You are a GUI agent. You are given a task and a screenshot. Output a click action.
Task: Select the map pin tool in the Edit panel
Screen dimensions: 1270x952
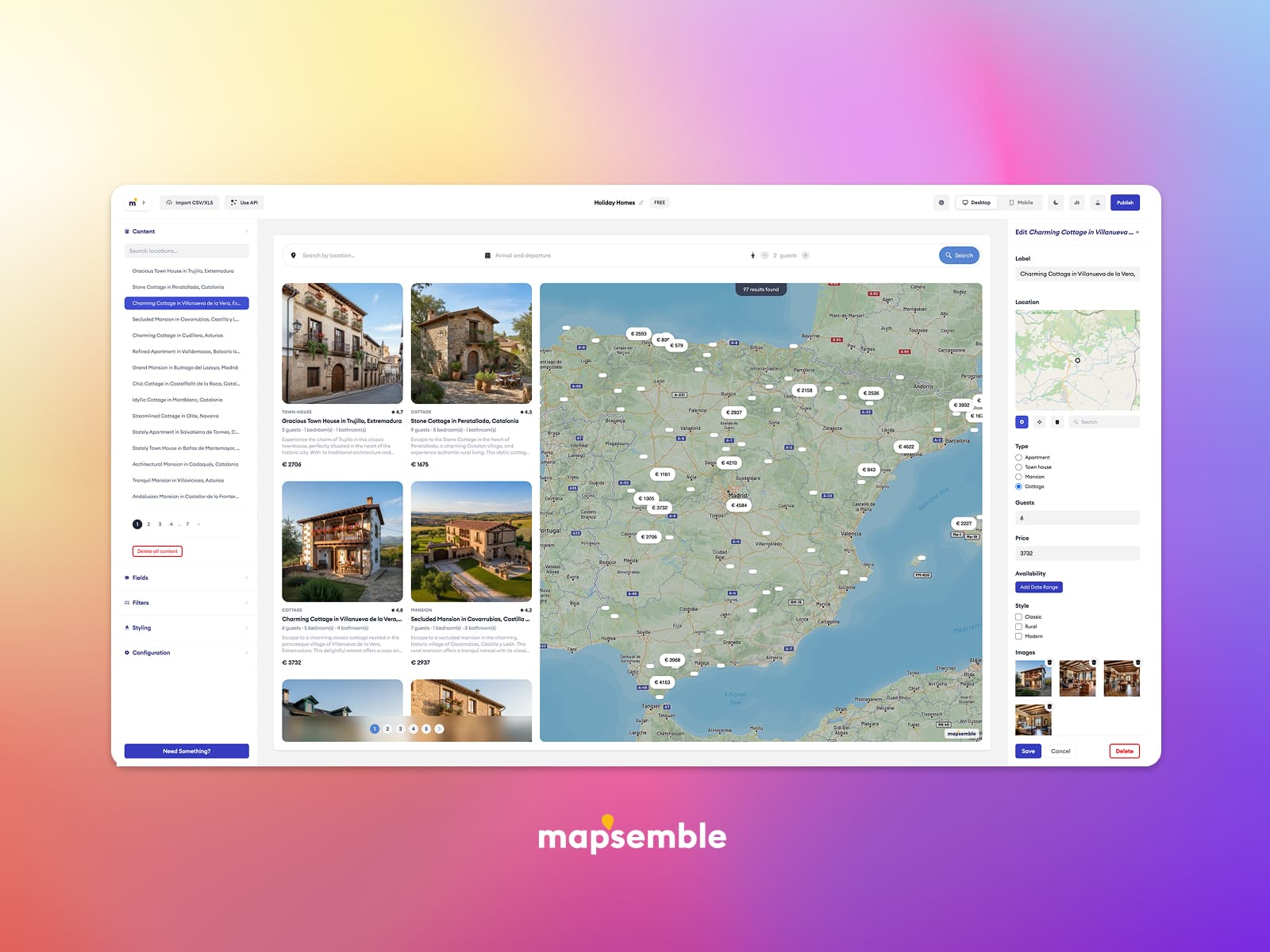click(x=1022, y=422)
